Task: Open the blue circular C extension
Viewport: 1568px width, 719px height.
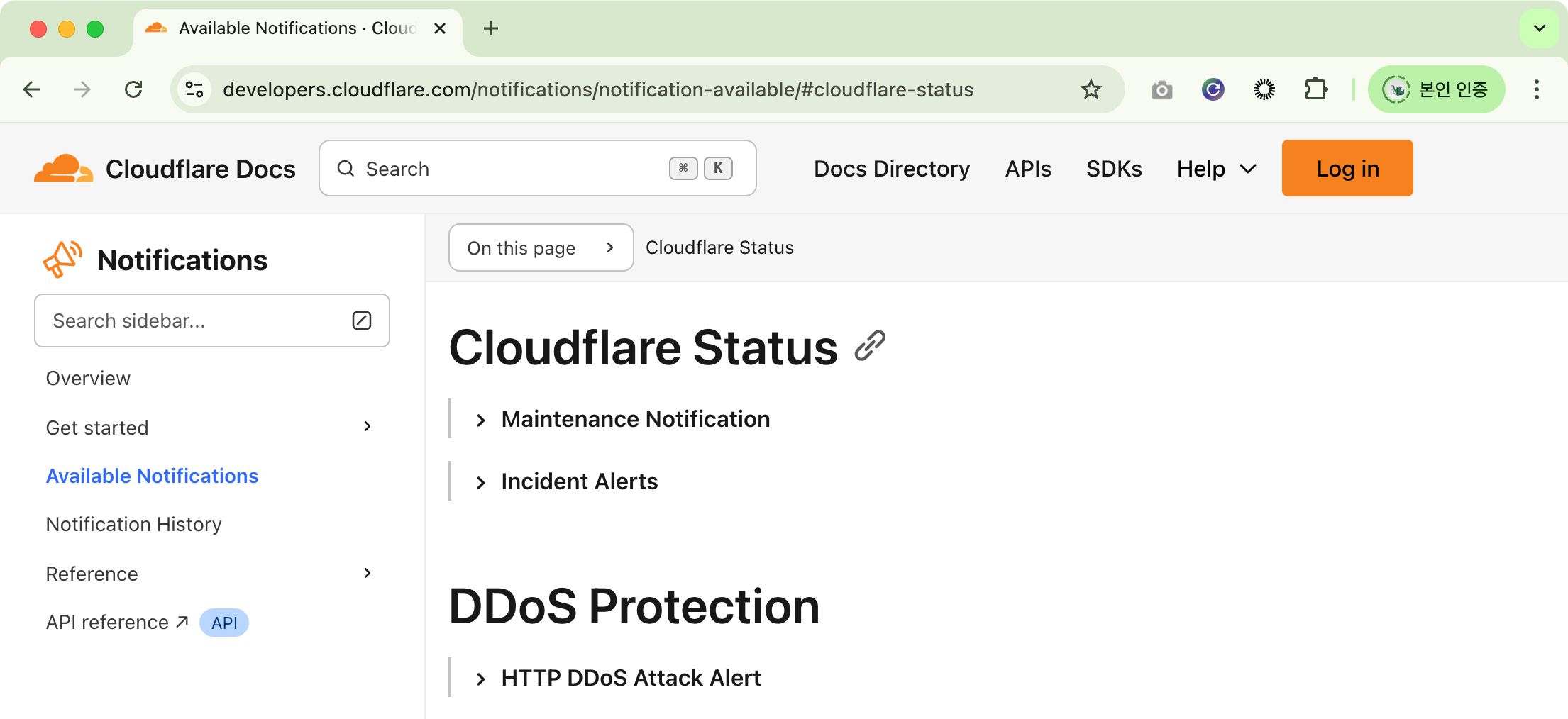Action: click(x=1213, y=89)
